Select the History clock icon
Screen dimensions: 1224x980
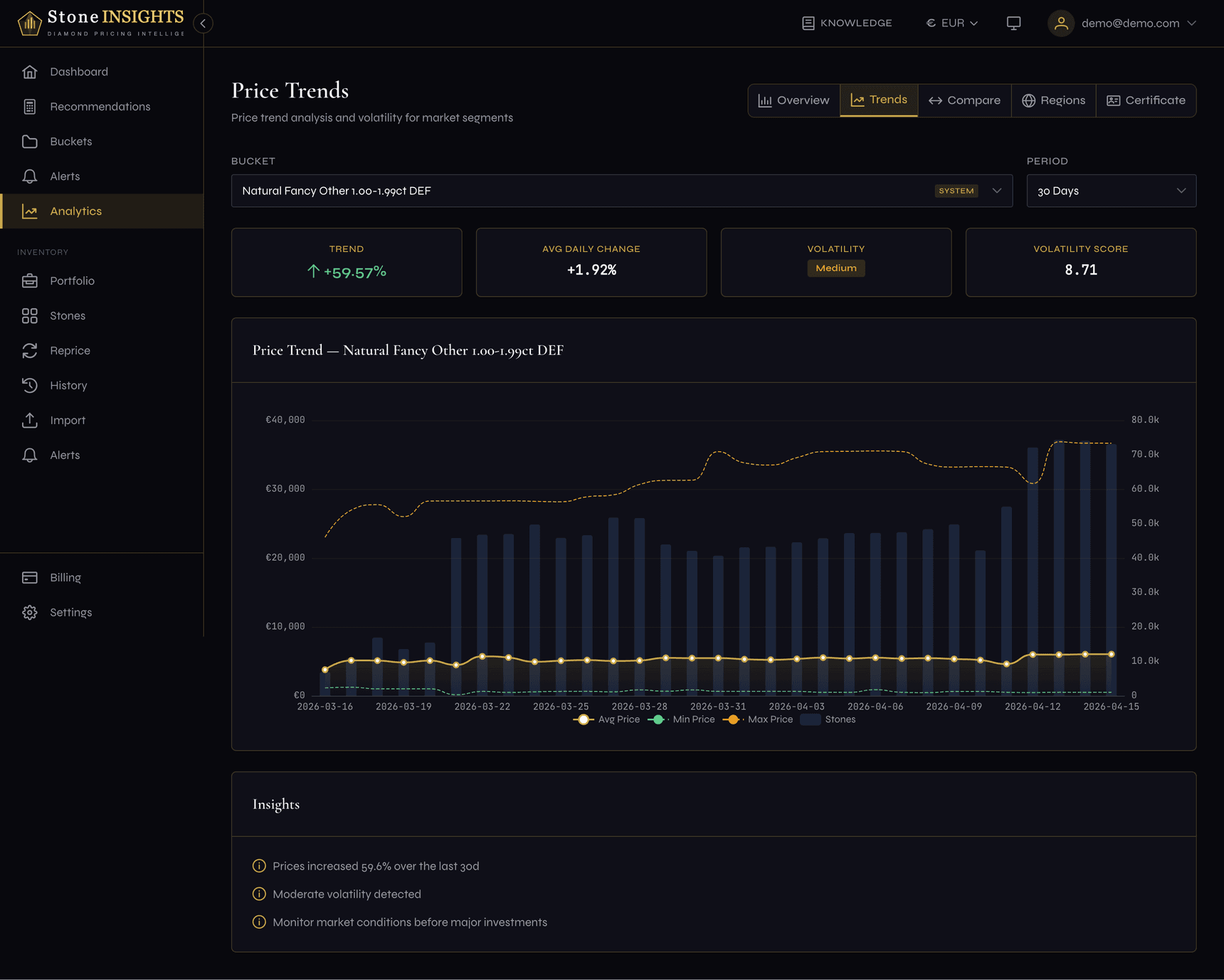(30, 385)
